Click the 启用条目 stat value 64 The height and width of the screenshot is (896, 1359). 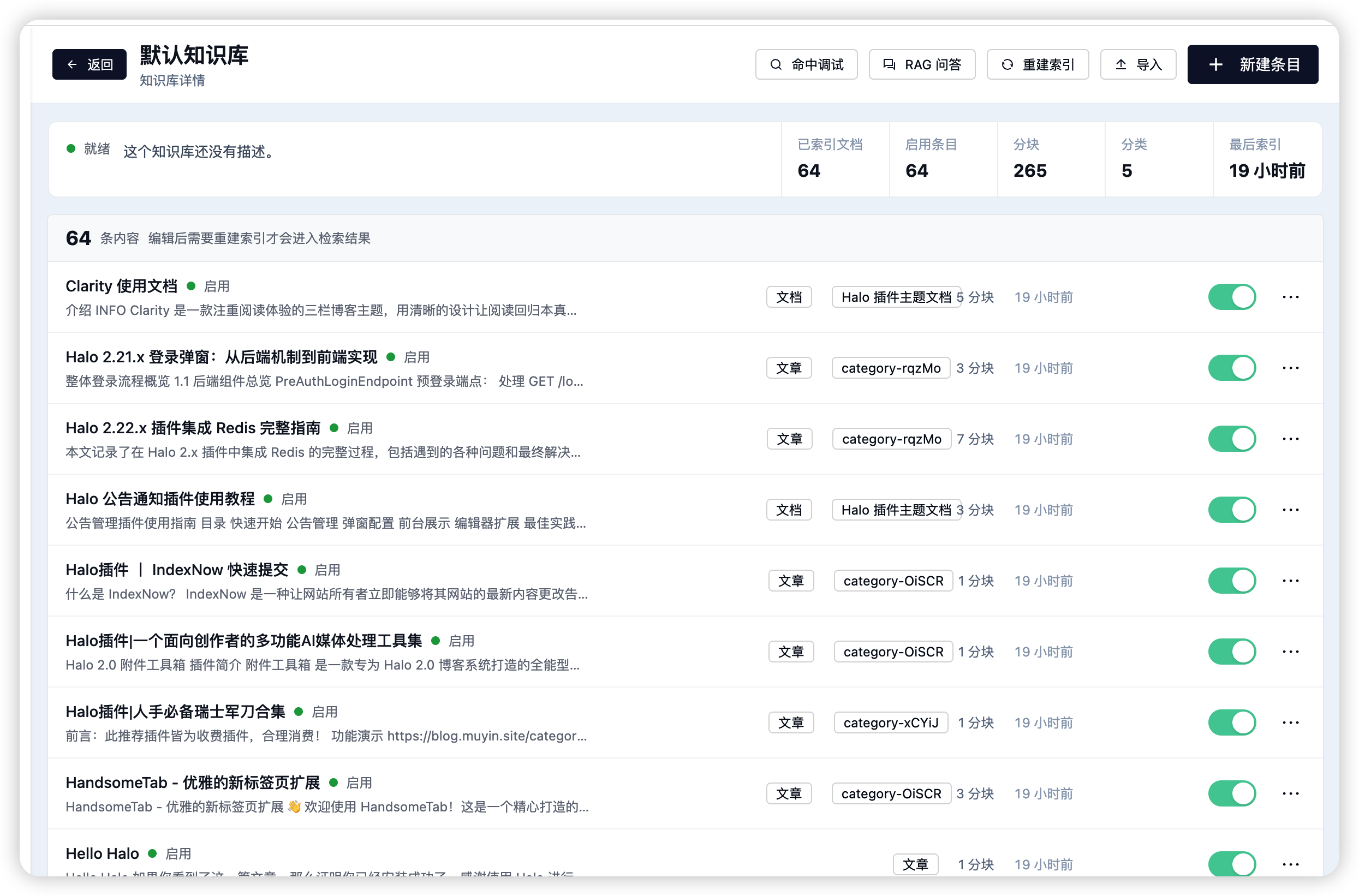917,170
